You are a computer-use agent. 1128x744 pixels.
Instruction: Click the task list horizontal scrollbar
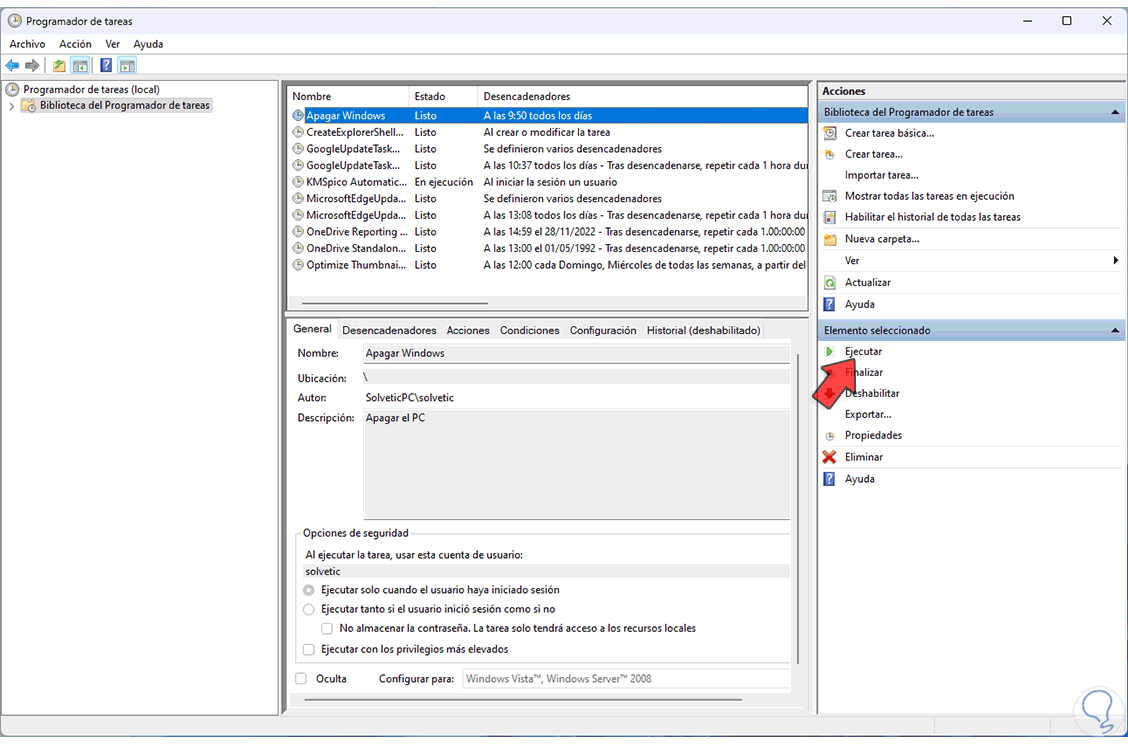(395, 303)
